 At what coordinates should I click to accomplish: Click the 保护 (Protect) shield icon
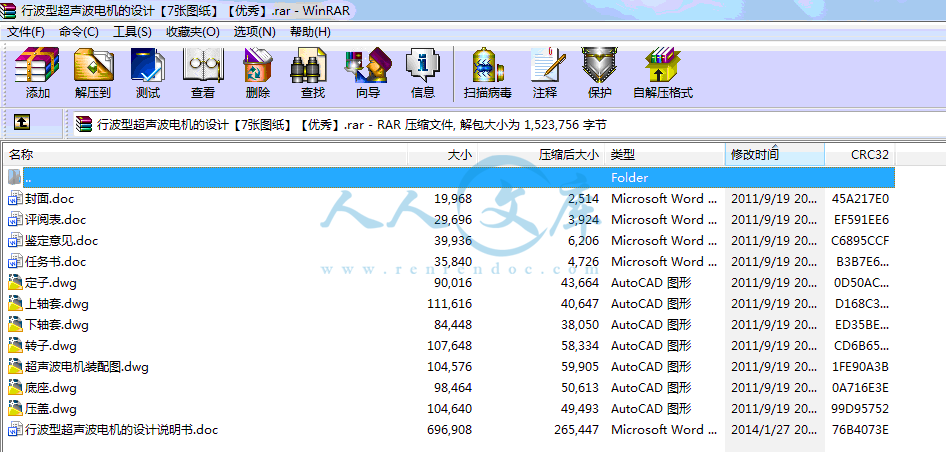point(598,65)
